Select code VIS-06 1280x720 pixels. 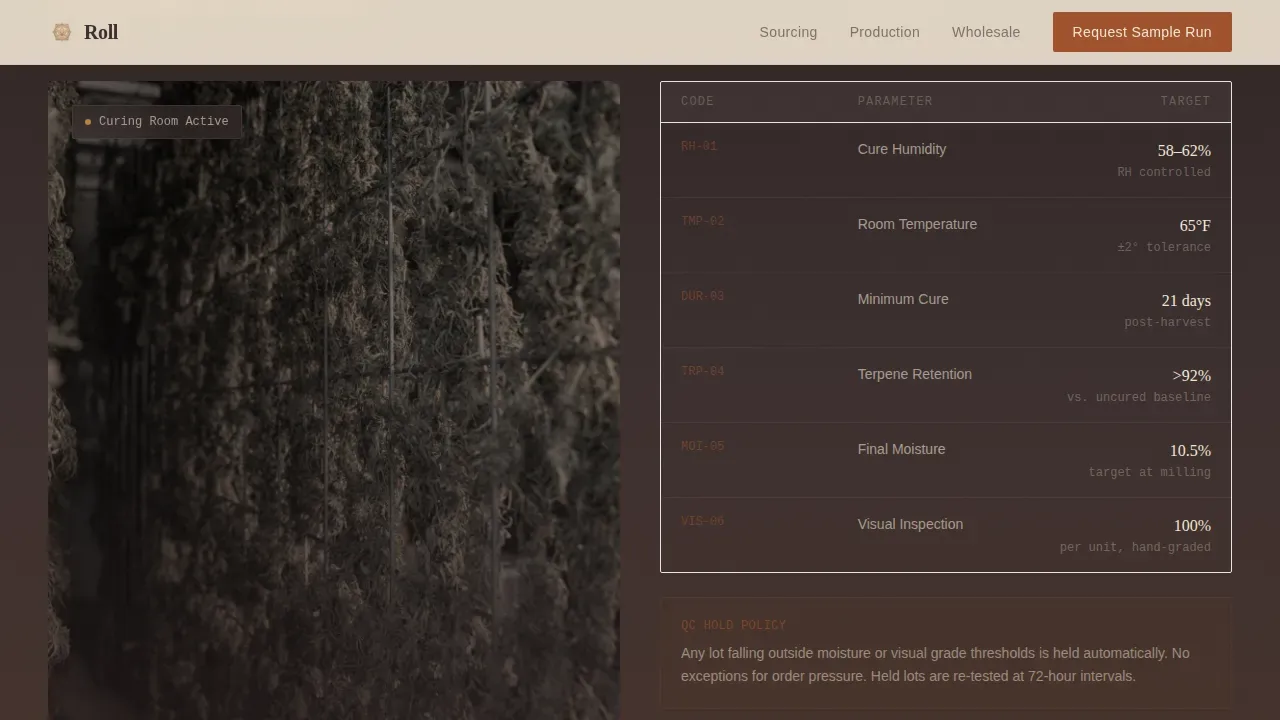tap(702, 521)
